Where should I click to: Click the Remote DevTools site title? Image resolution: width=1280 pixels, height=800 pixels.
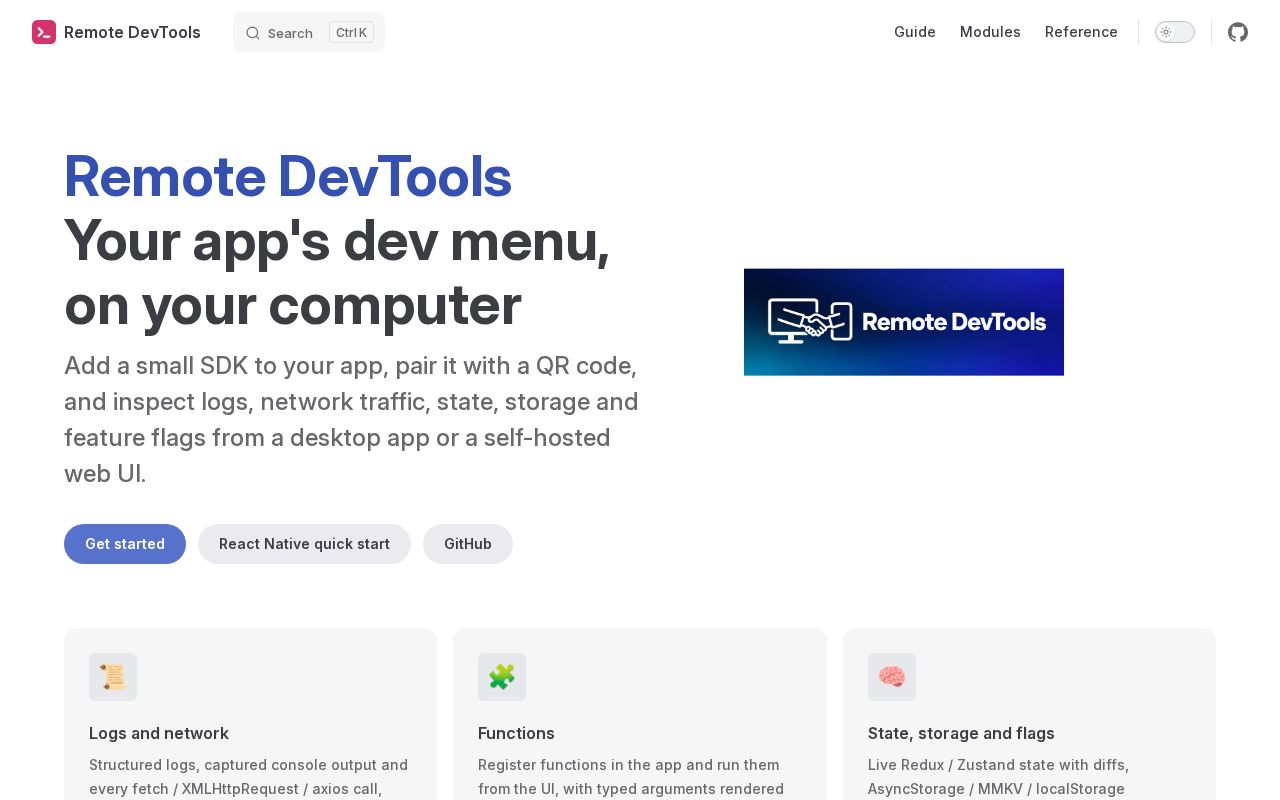(132, 32)
